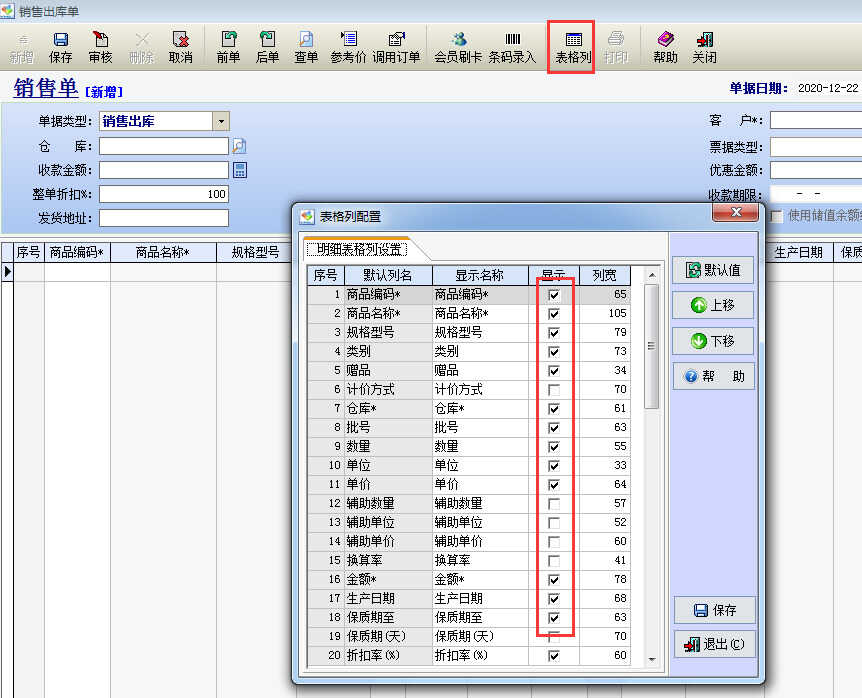Open 查单 order lookup
Viewport: 862px width, 698px height.
click(306, 47)
